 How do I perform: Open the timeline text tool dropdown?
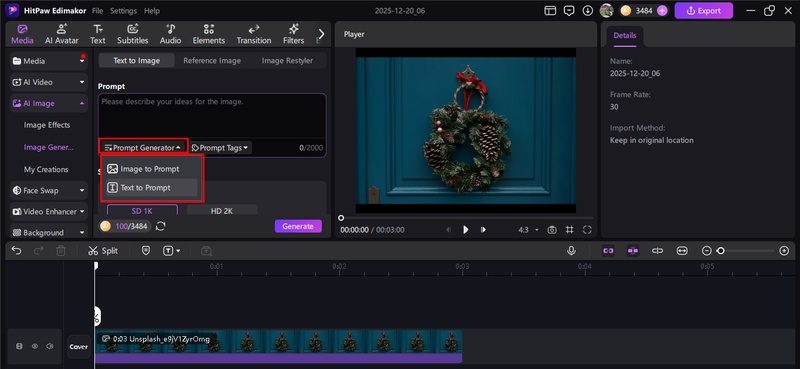(172, 251)
